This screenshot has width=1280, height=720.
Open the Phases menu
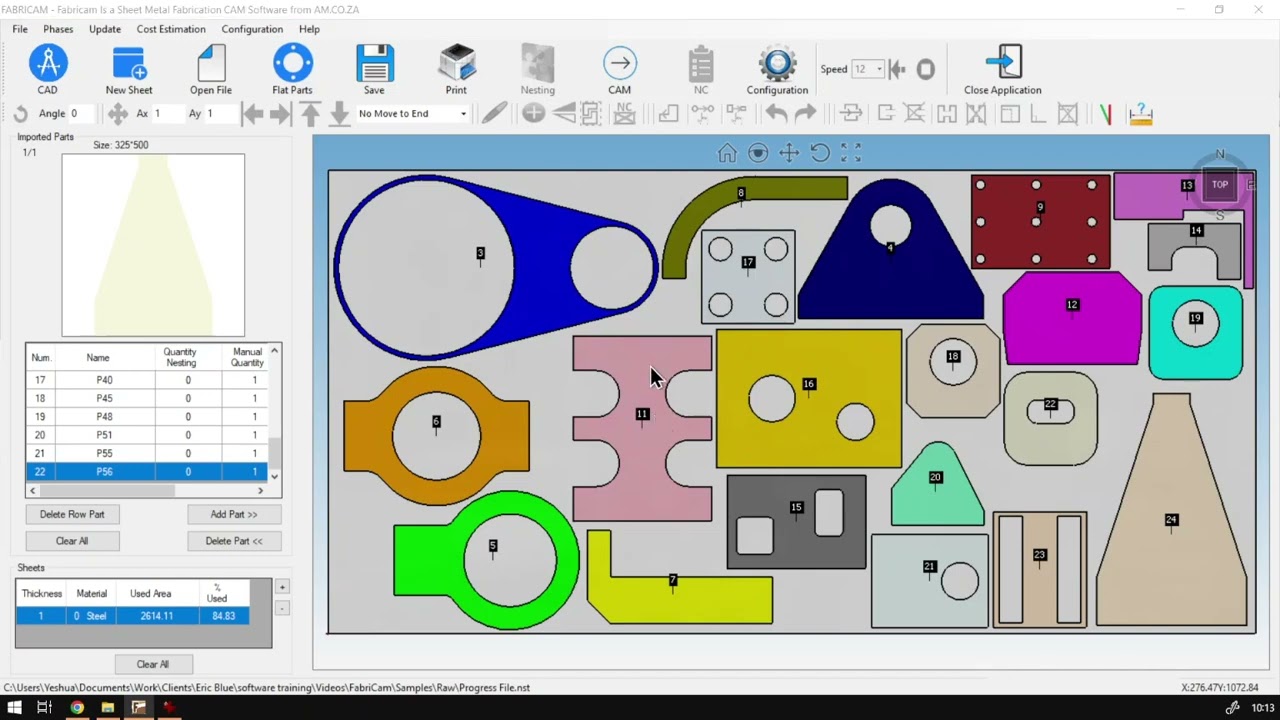(58, 29)
